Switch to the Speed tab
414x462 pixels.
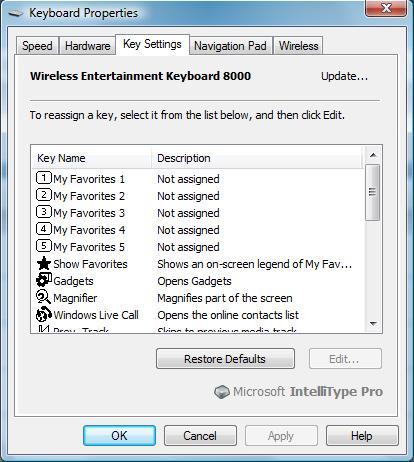click(x=37, y=46)
